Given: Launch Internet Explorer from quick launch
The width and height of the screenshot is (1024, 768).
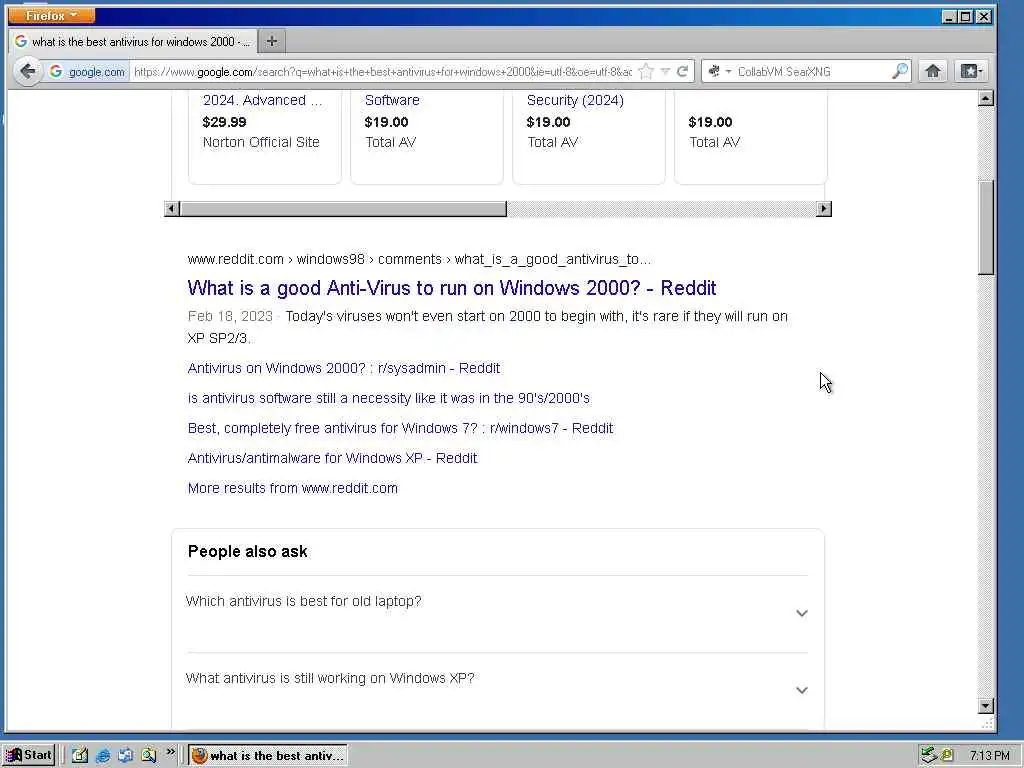Looking at the screenshot, I should pos(103,756).
